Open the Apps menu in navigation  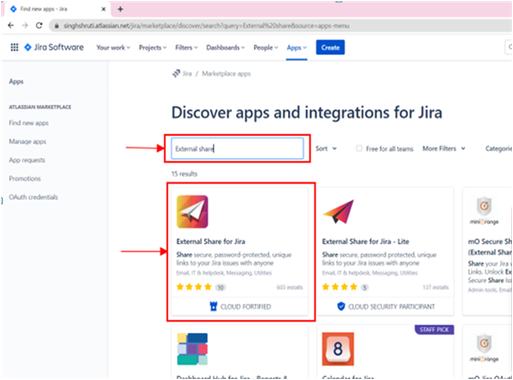(x=297, y=48)
